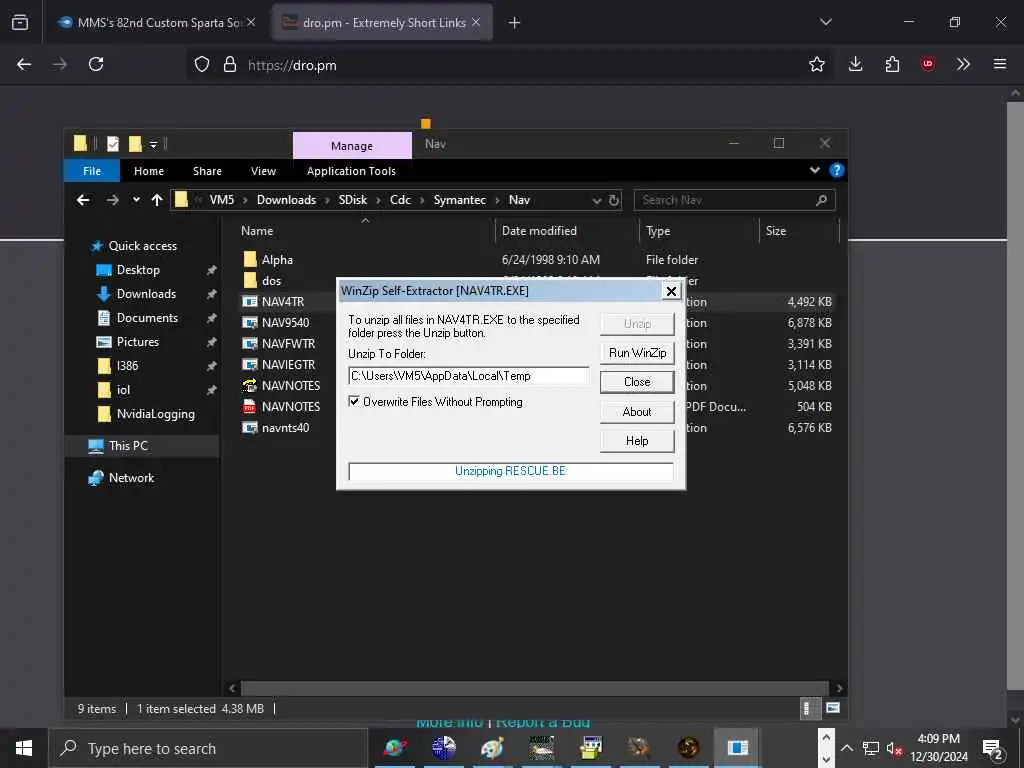Open recent locations dropdown in Explorer
Screen dimensions: 1024x768
tap(136, 200)
